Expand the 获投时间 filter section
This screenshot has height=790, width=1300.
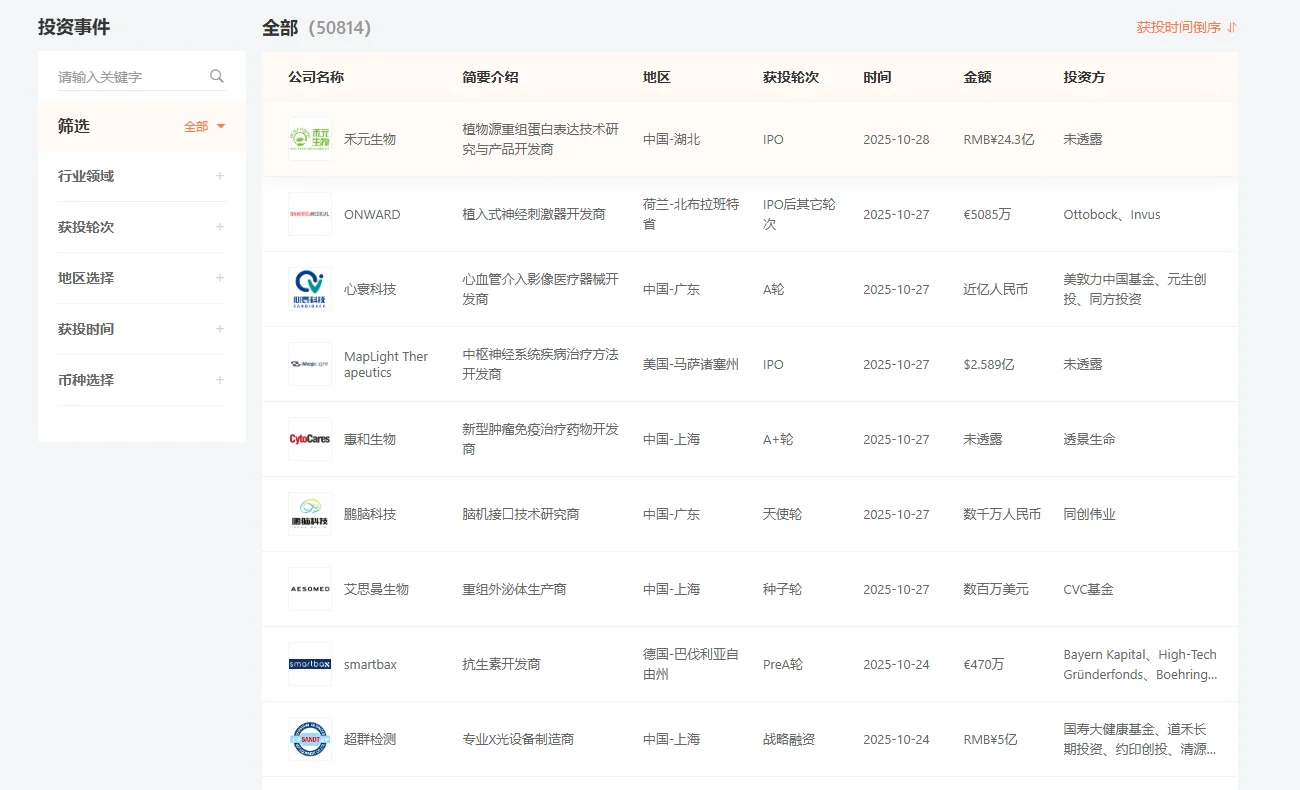tap(141, 329)
